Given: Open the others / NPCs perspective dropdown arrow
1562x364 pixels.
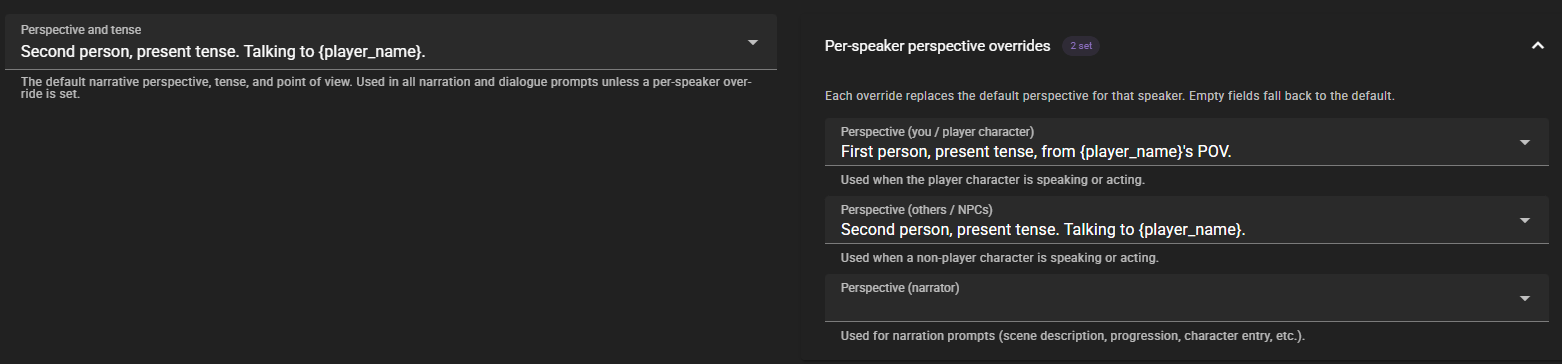Looking at the screenshot, I should tap(1525, 220).
